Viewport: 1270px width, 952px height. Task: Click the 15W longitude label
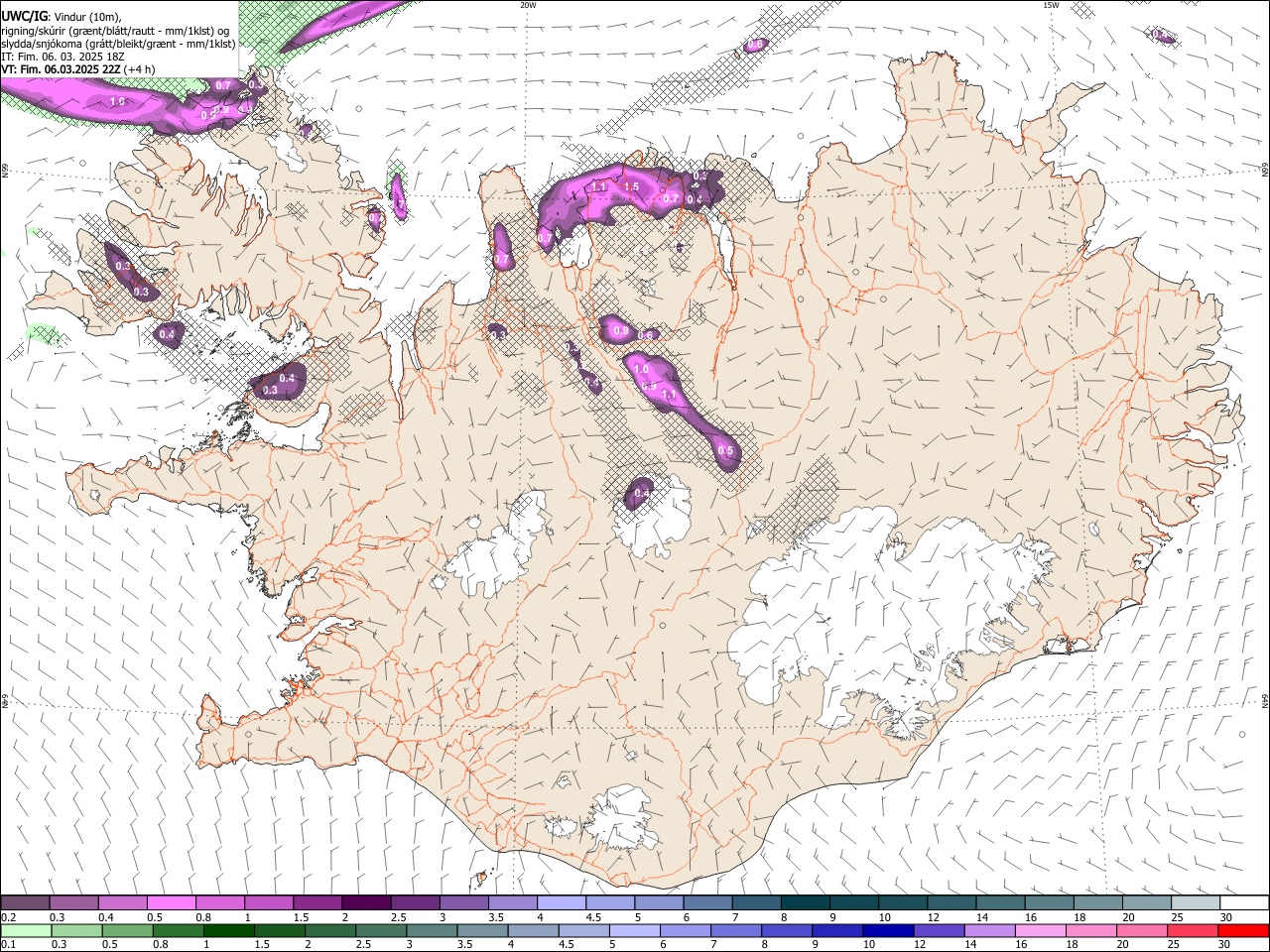point(1051,5)
